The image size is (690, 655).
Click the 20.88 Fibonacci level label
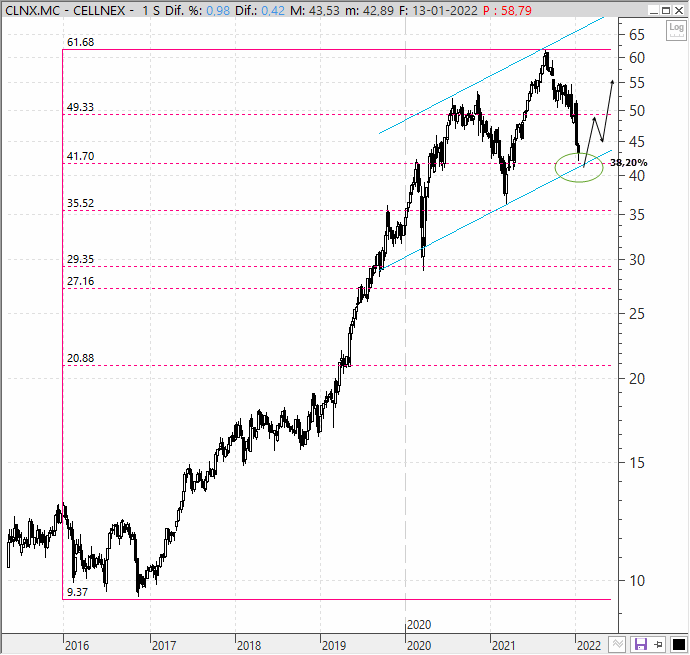click(81, 358)
